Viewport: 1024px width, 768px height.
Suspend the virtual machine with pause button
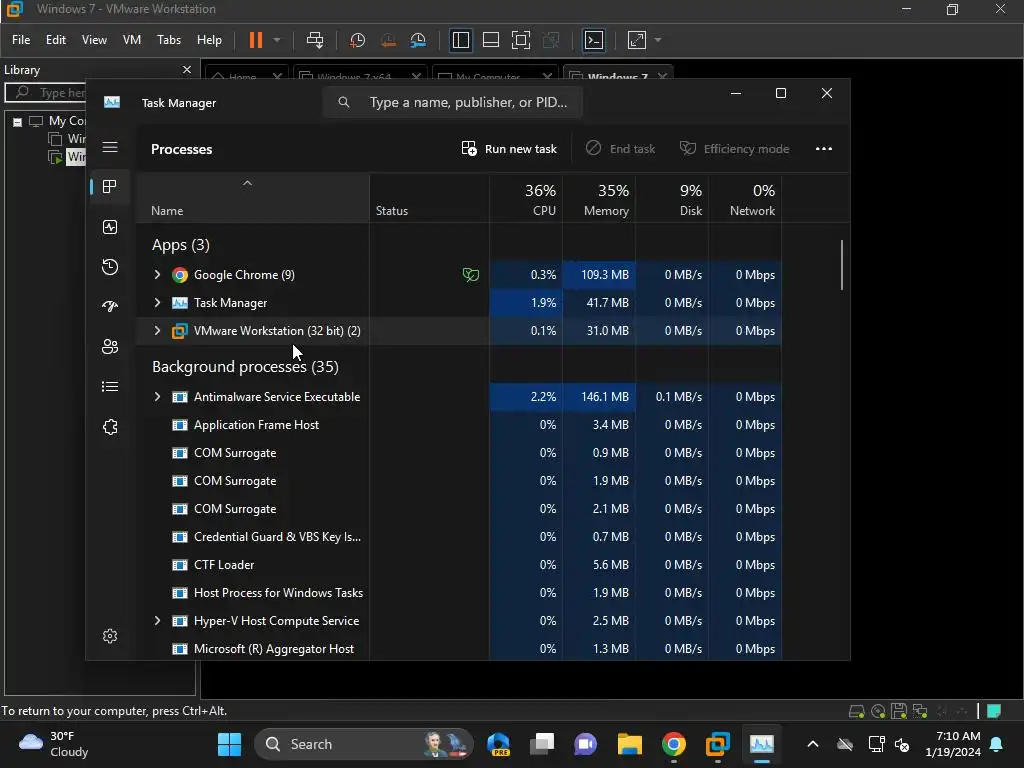256,40
